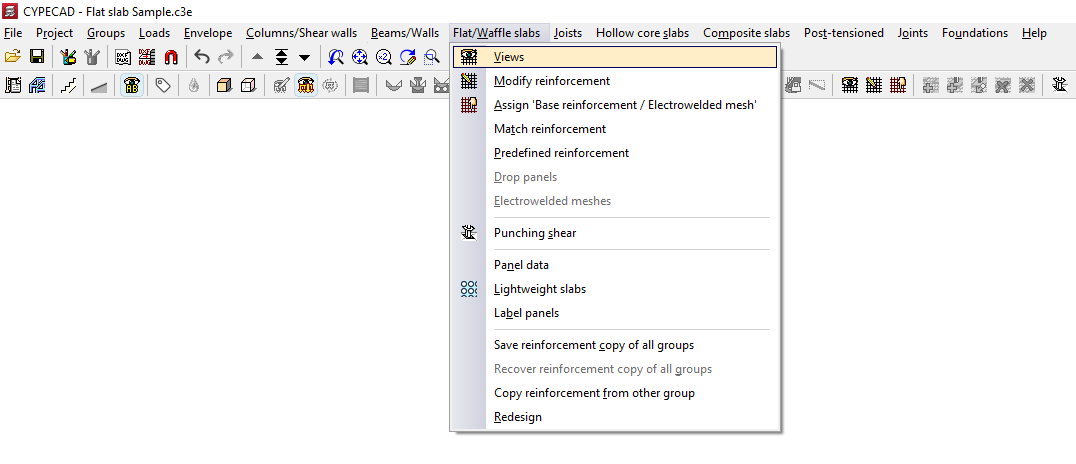Click Copy reinforcement from other group
This screenshot has width=1076, height=464.
[594, 393]
